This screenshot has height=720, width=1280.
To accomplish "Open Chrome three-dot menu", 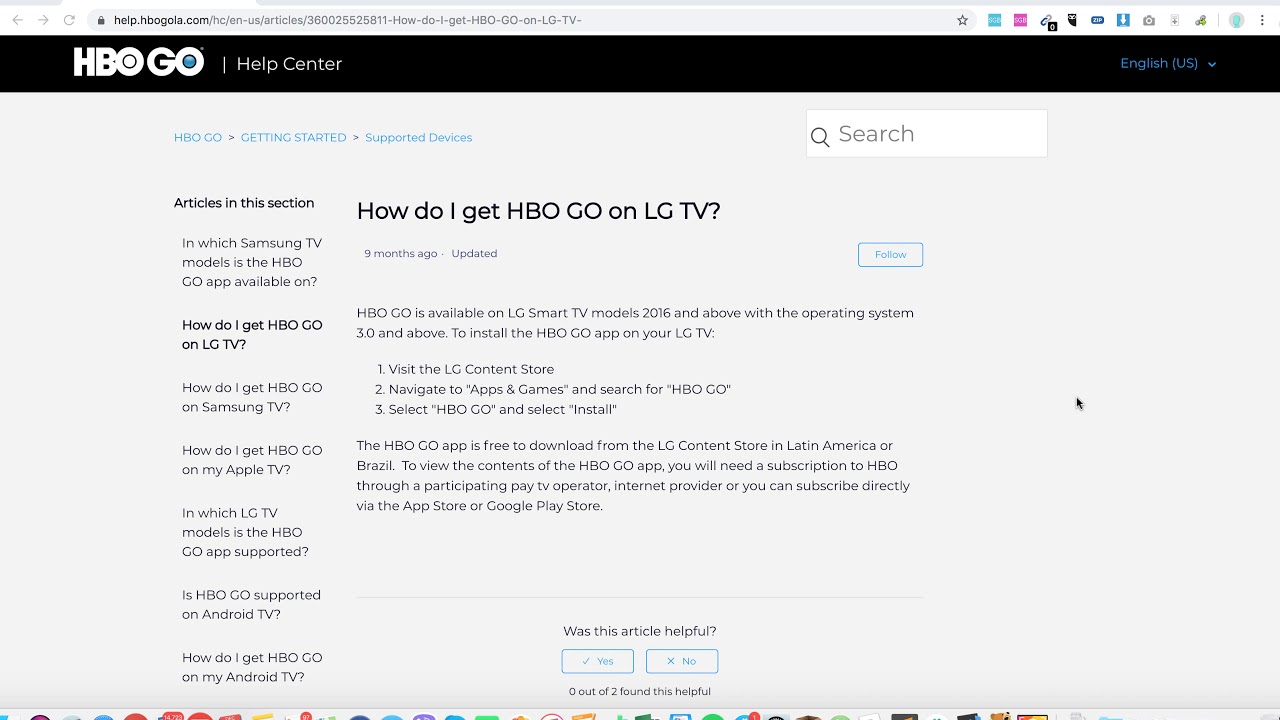I will click(x=1263, y=20).
